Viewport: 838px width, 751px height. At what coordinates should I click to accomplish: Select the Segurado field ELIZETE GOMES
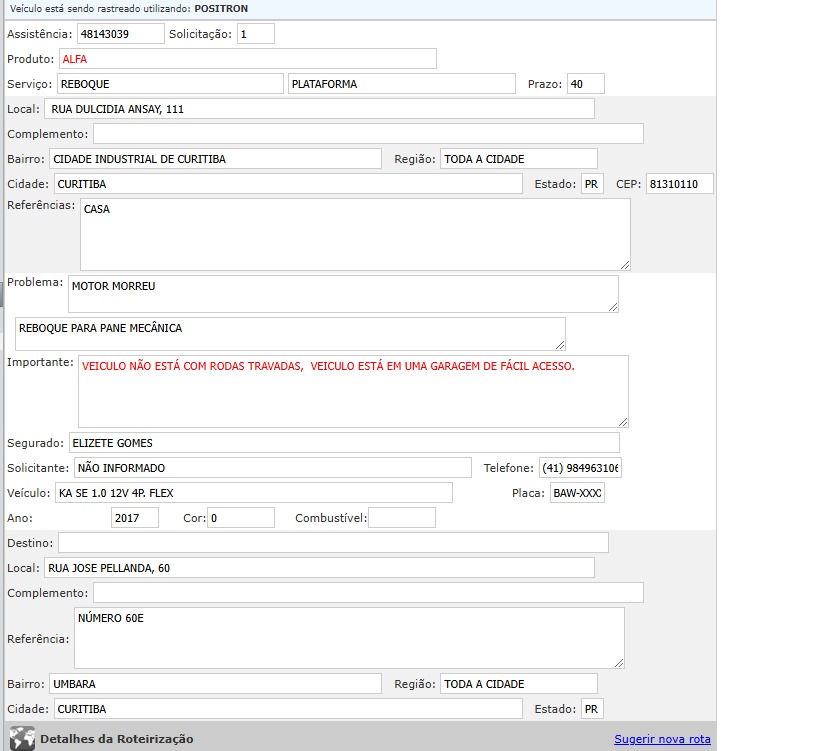tap(343, 443)
